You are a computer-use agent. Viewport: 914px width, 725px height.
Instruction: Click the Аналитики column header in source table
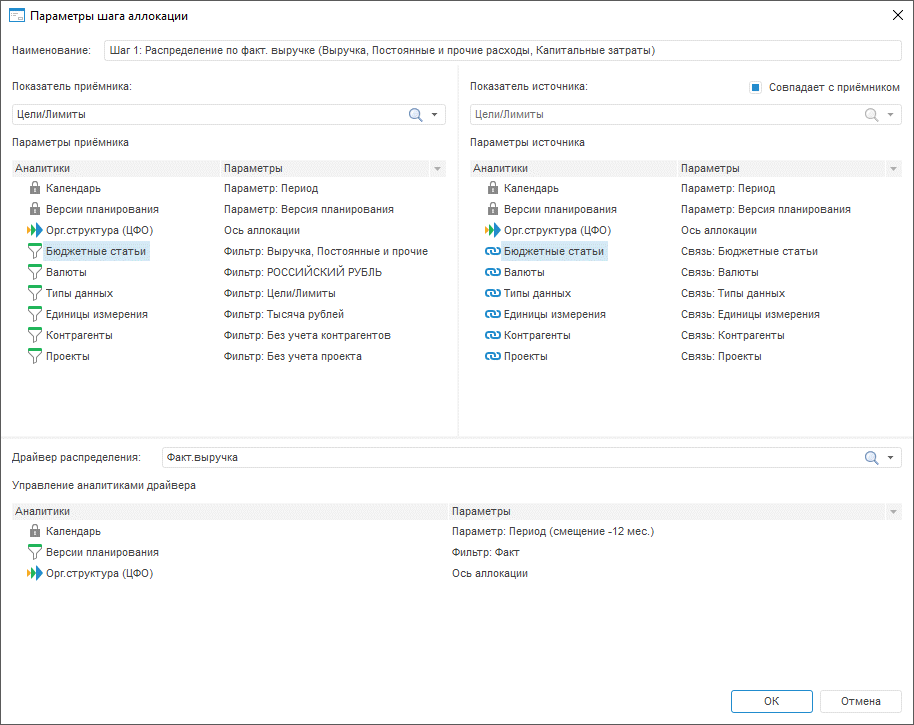tap(572, 168)
